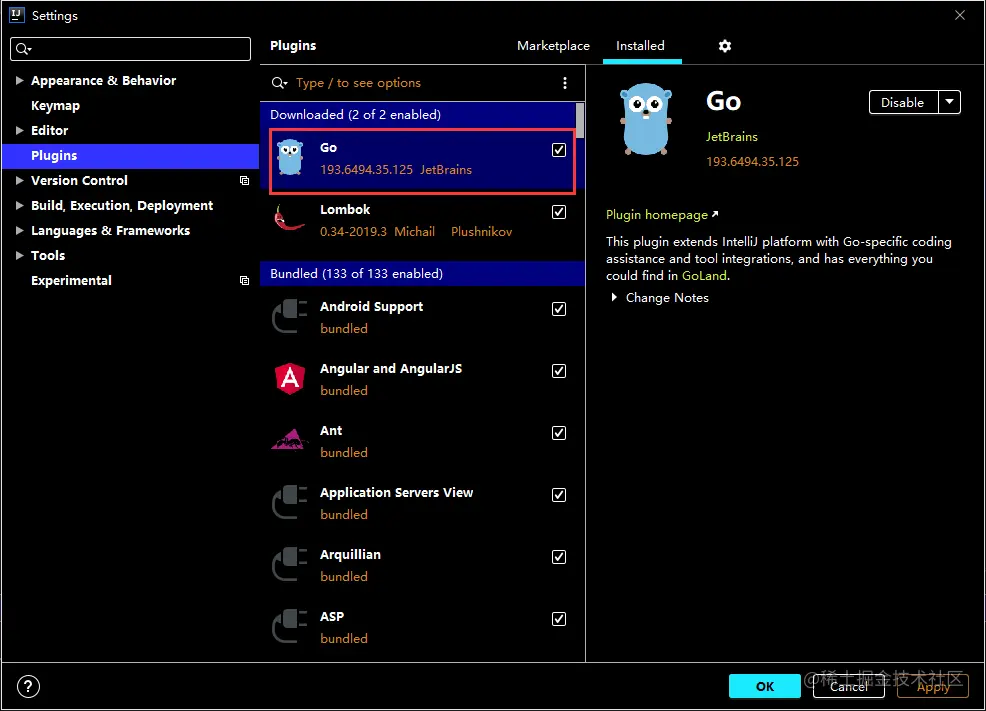Select the Ant plugin name

pos(331,430)
